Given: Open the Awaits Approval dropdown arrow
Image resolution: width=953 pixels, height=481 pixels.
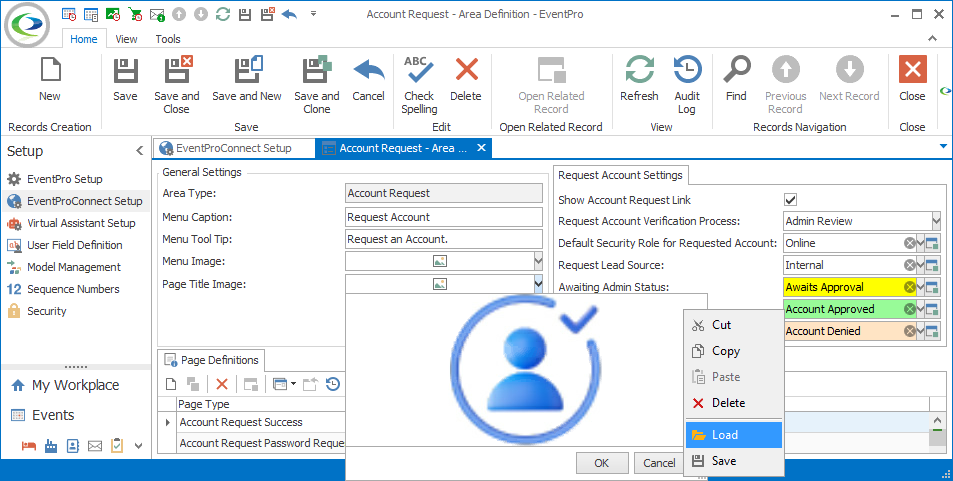Looking at the screenshot, I should pos(920,287).
